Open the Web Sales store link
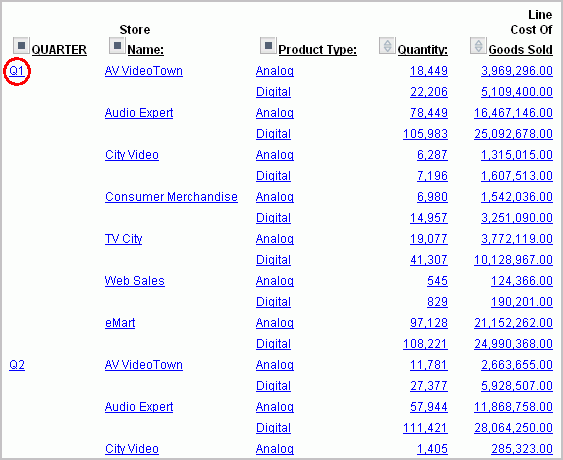This screenshot has width=563, height=460. (135, 281)
